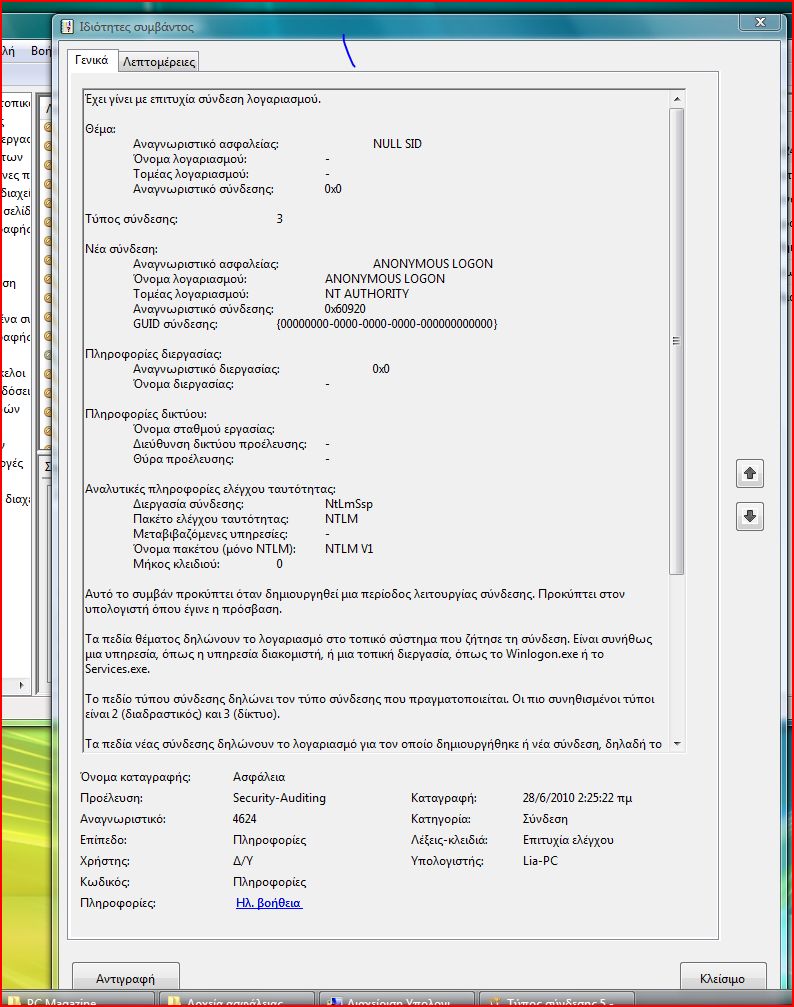Click the NtLmSsp logon process value
This screenshot has height=1007, width=794.
pos(349,504)
